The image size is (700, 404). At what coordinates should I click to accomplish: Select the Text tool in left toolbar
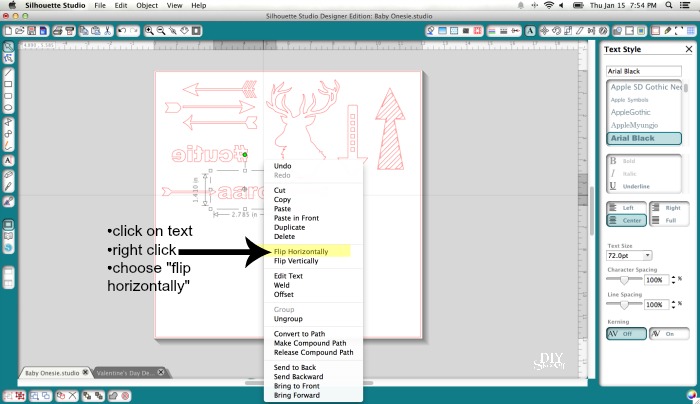click(x=8, y=159)
